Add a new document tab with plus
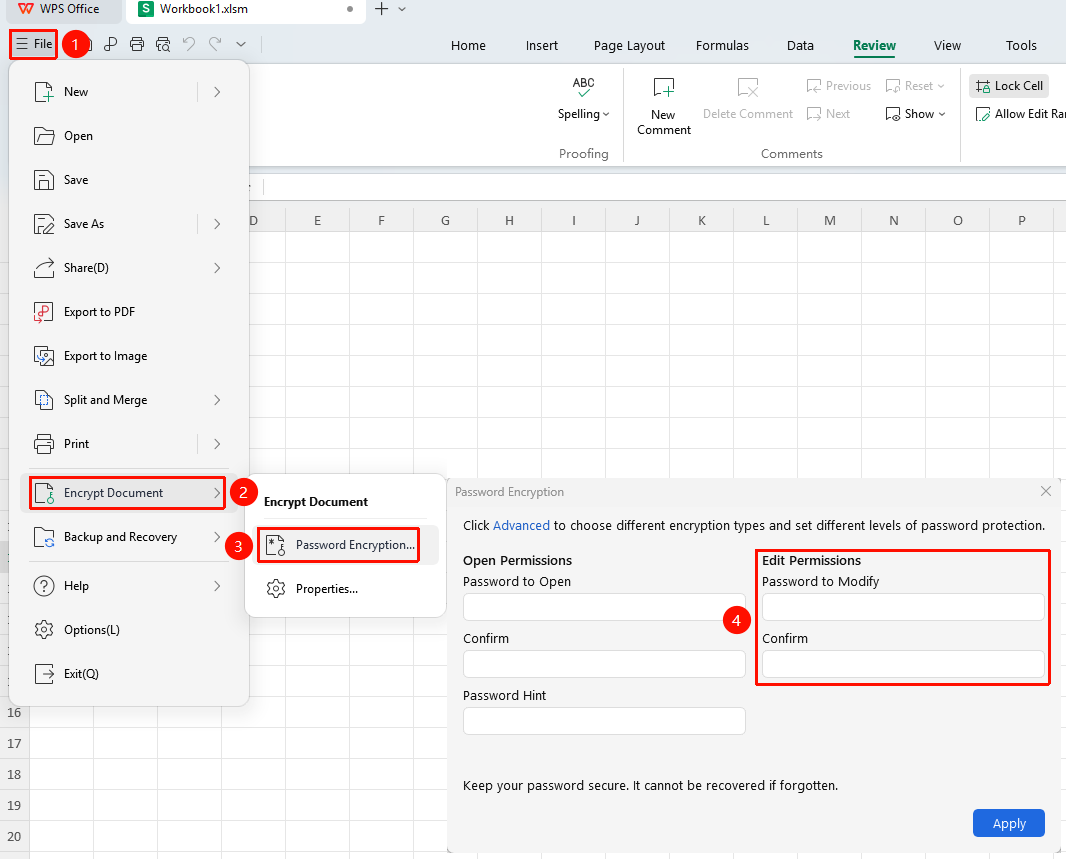Screen dimensions: 1066x859 point(381,9)
